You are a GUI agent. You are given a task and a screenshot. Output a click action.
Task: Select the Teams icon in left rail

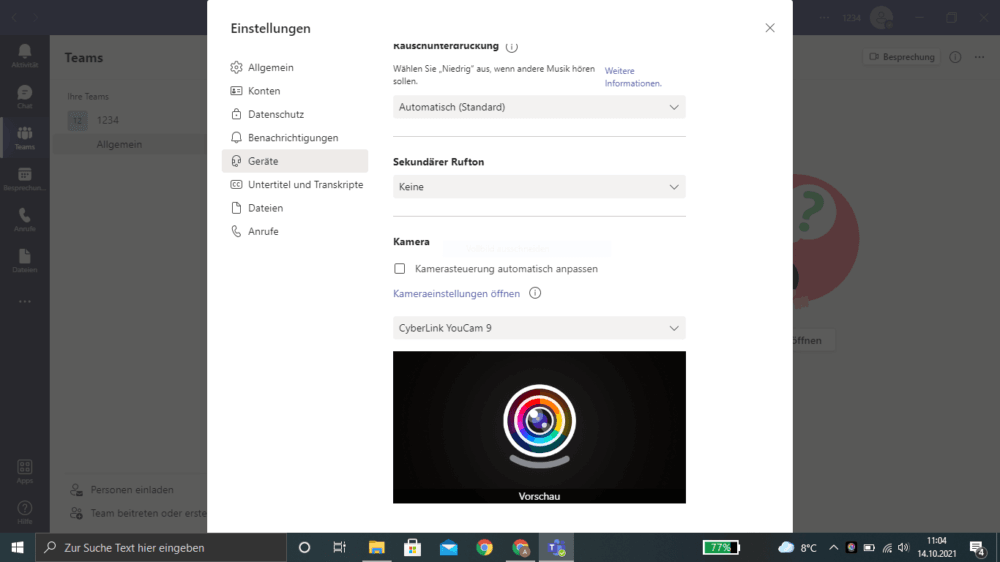(24, 138)
